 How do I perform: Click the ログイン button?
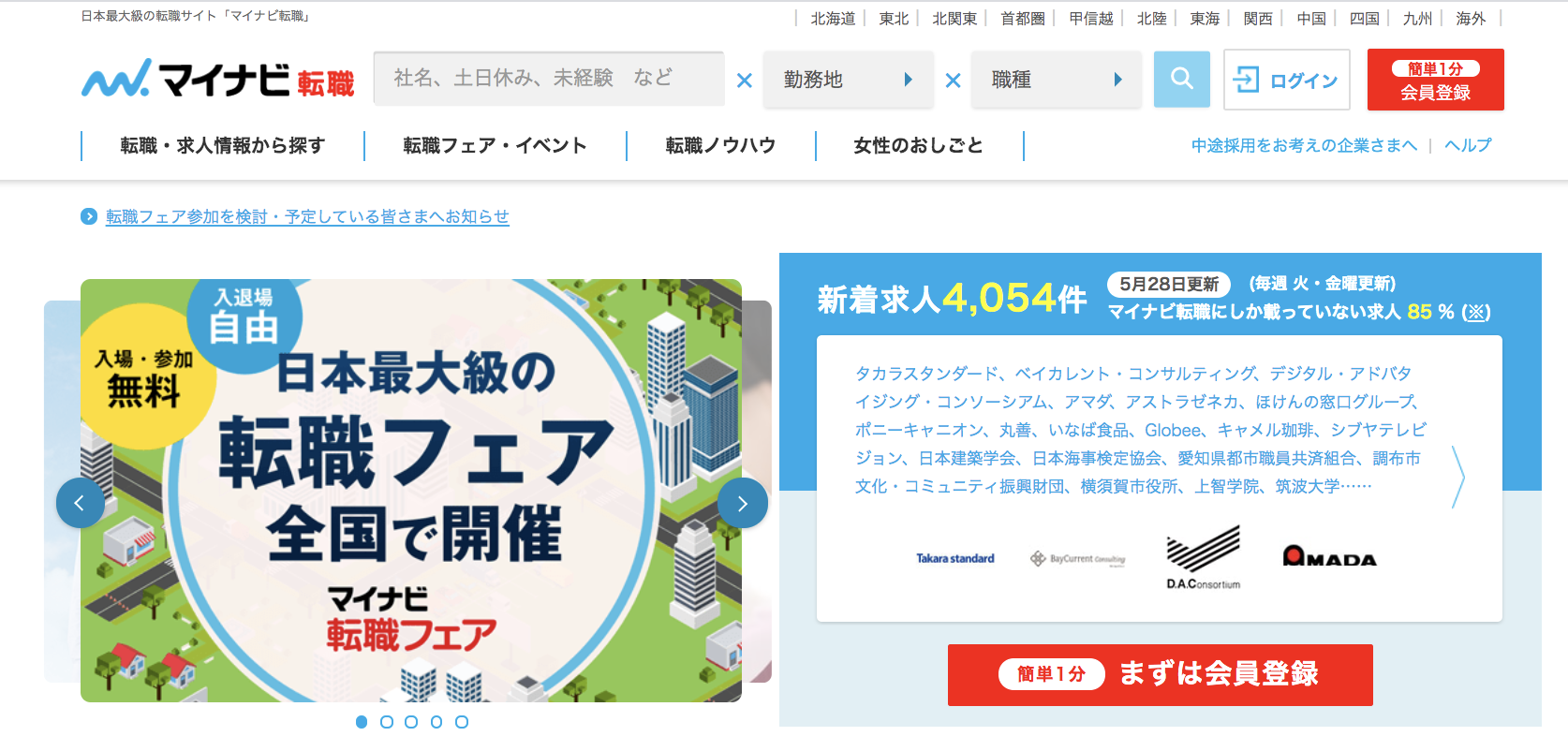[1287, 80]
